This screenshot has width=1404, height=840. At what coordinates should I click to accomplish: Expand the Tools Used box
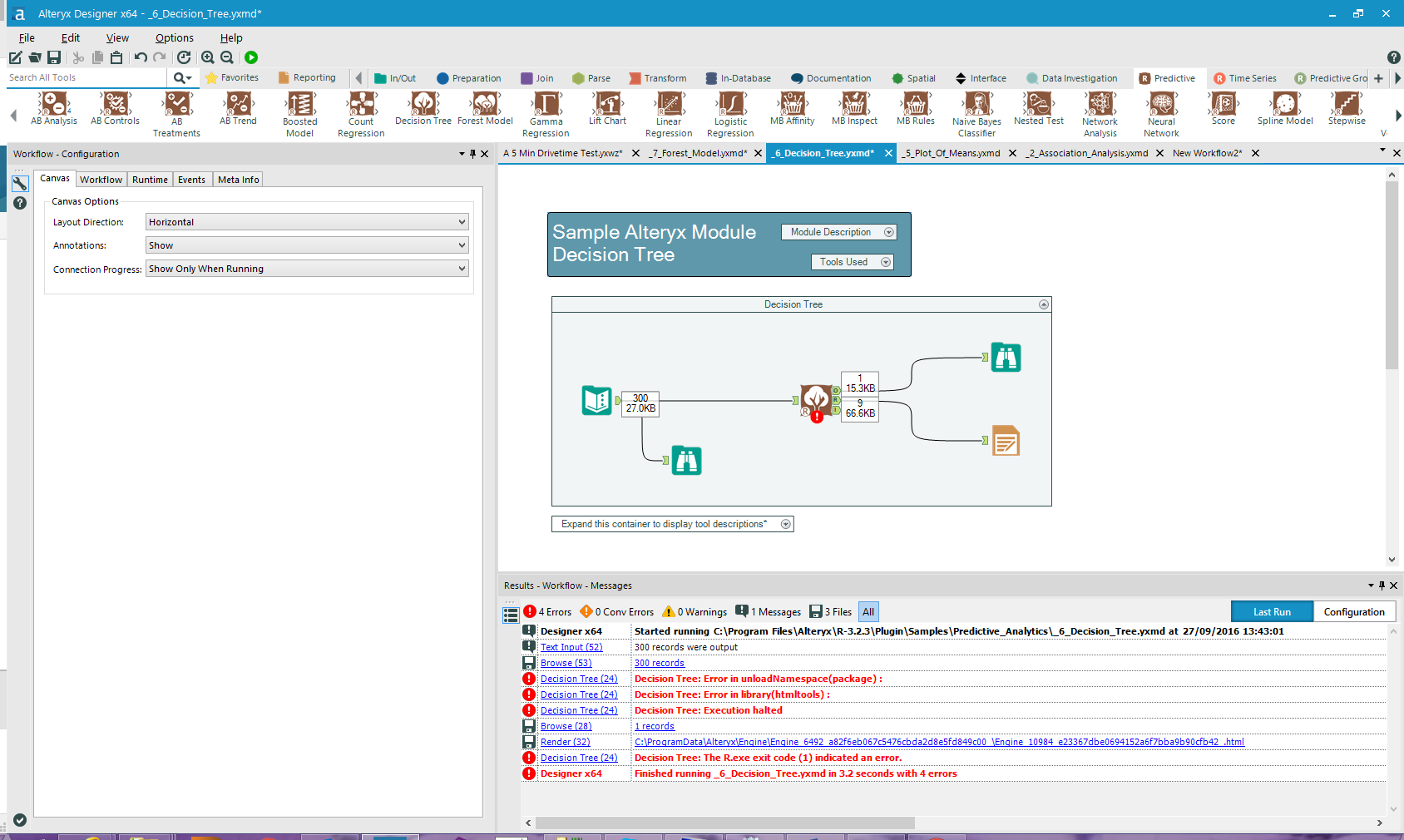pos(886,262)
